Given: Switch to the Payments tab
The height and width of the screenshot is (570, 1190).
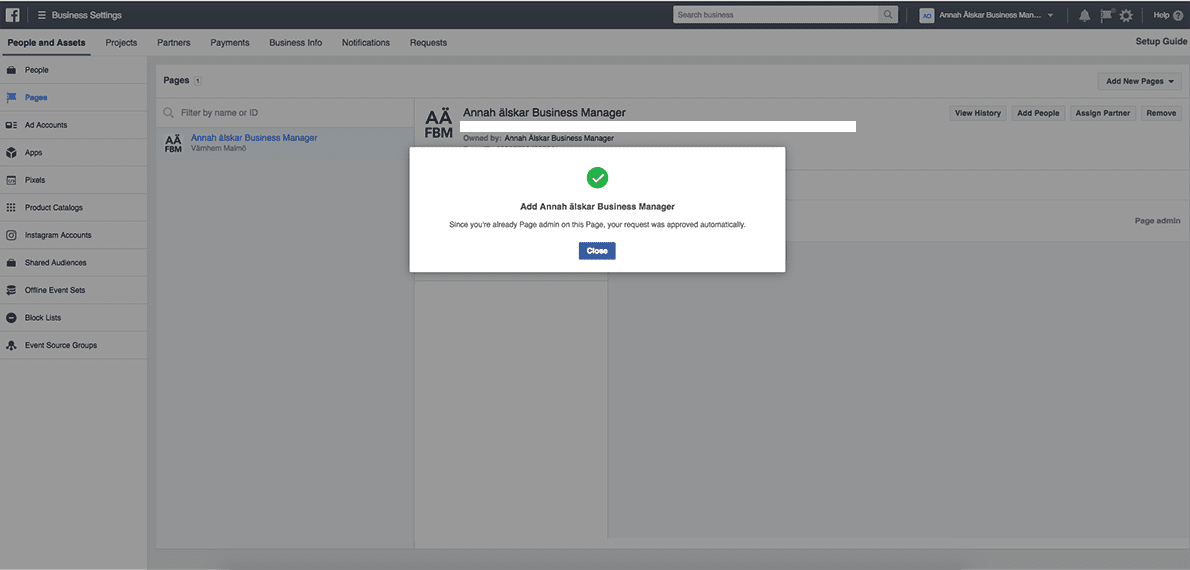Looking at the screenshot, I should pyautogui.click(x=230, y=43).
